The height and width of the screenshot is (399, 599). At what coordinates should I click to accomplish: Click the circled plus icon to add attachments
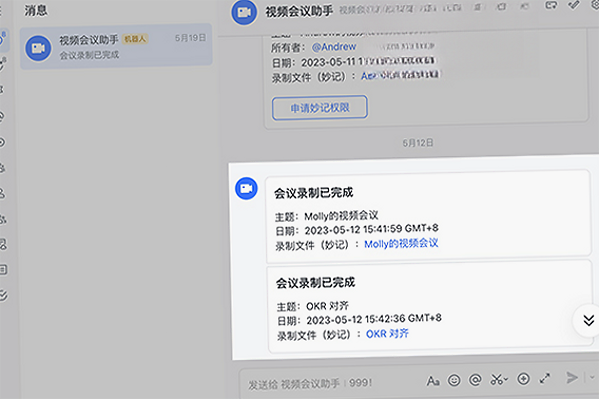[x=523, y=379]
